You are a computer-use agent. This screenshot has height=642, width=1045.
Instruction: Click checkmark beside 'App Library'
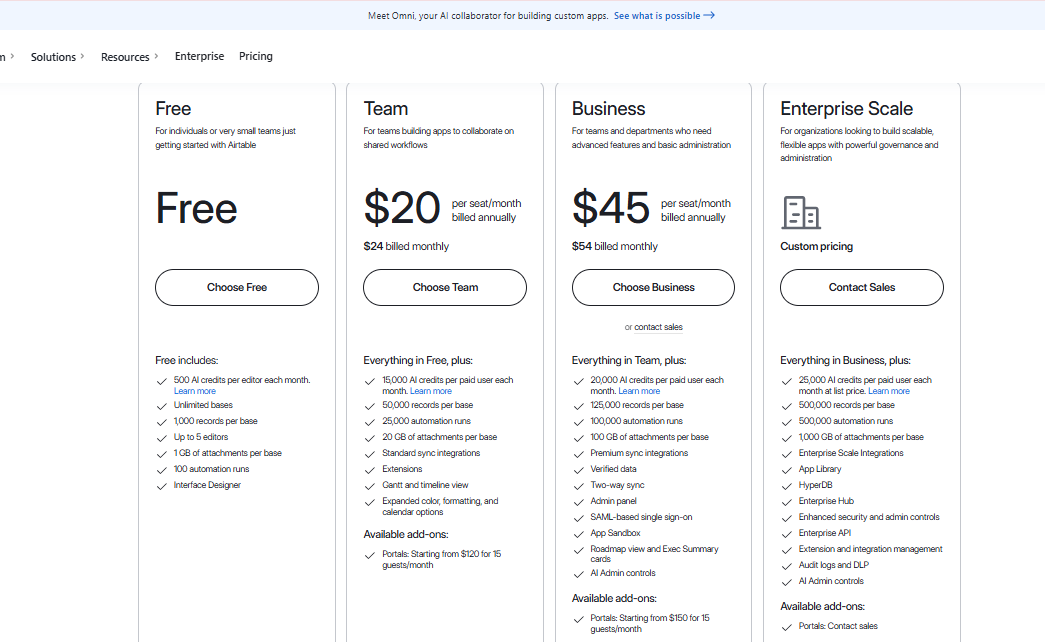[x=786, y=470]
